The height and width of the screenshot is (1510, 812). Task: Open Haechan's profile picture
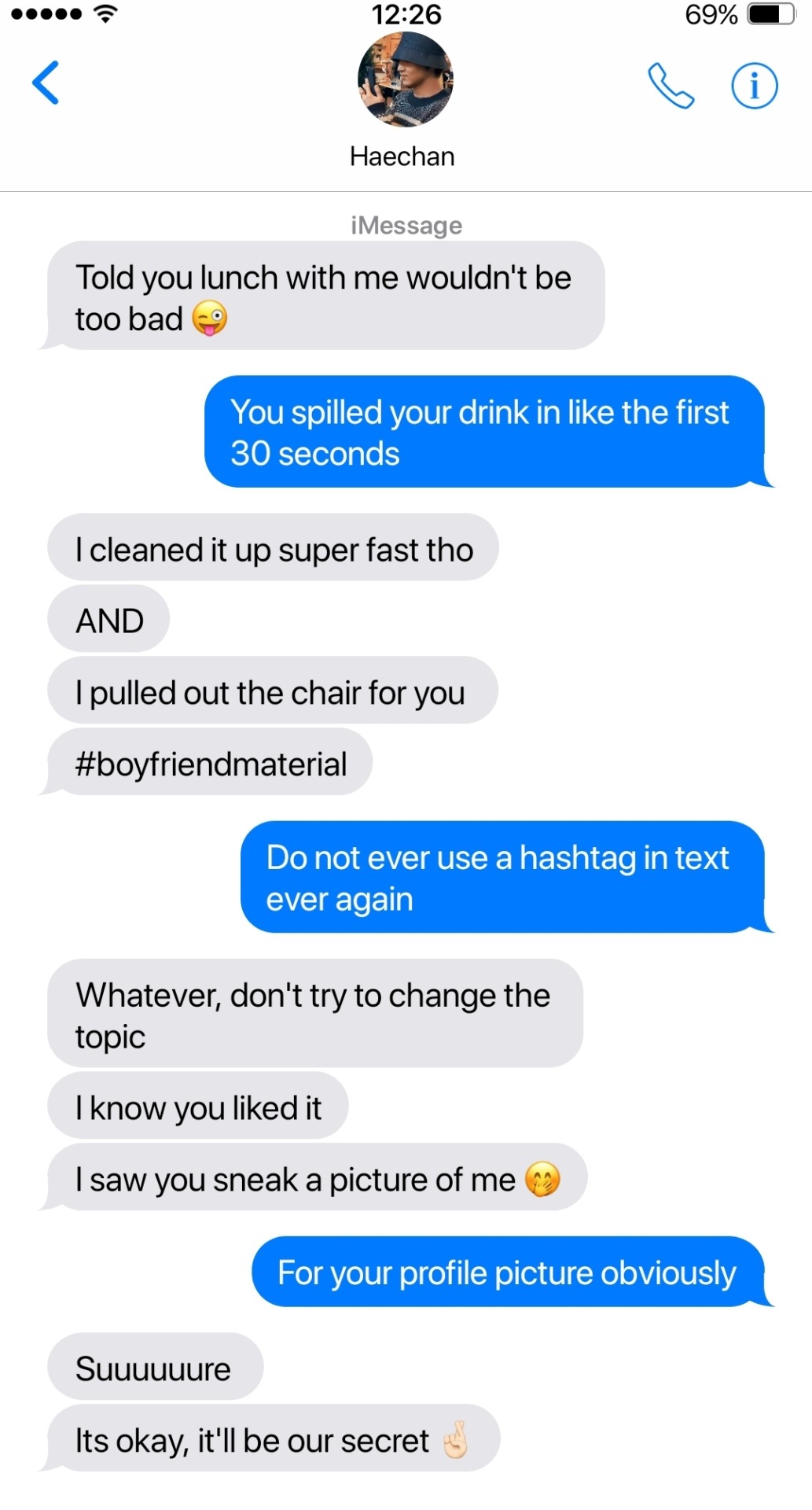click(406, 79)
